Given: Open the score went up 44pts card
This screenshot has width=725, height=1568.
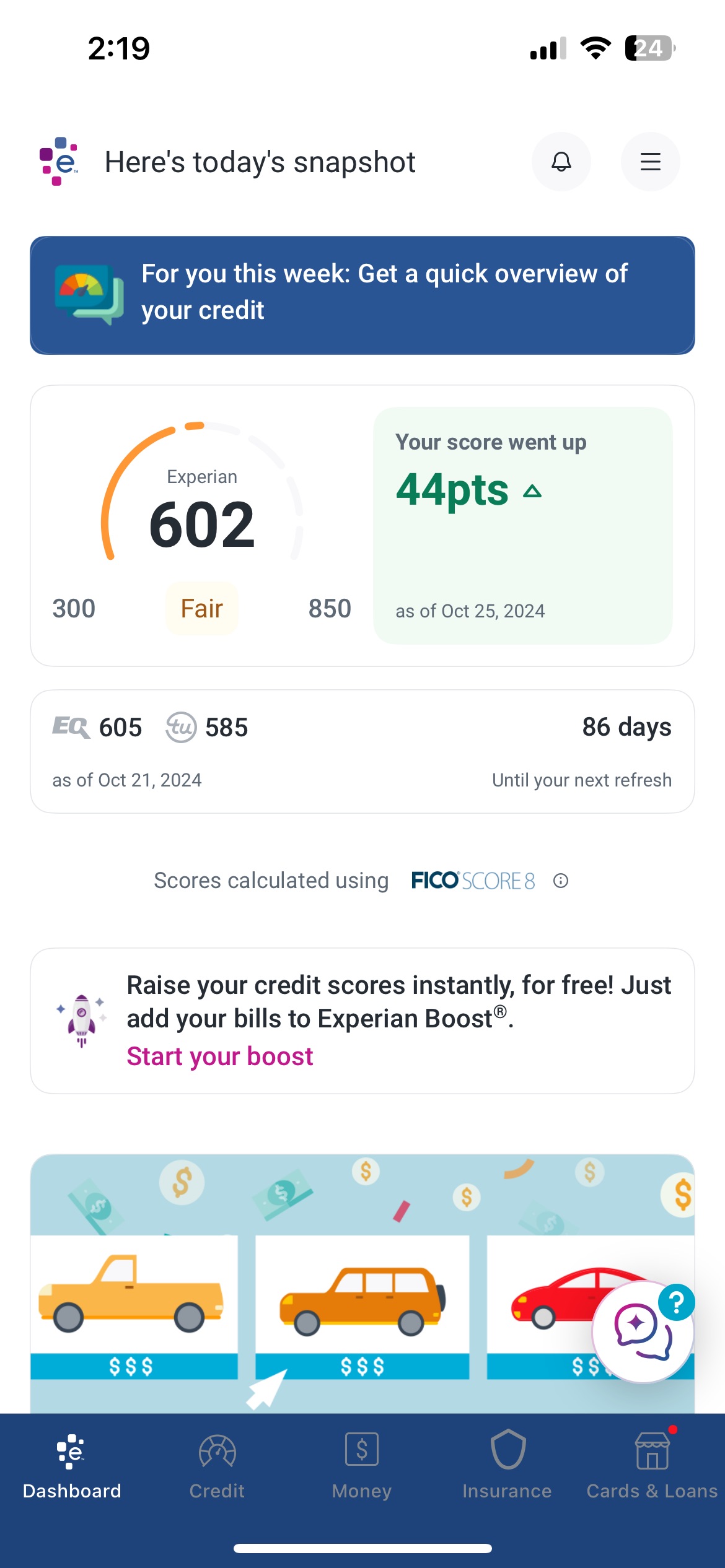Looking at the screenshot, I should click(x=522, y=525).
